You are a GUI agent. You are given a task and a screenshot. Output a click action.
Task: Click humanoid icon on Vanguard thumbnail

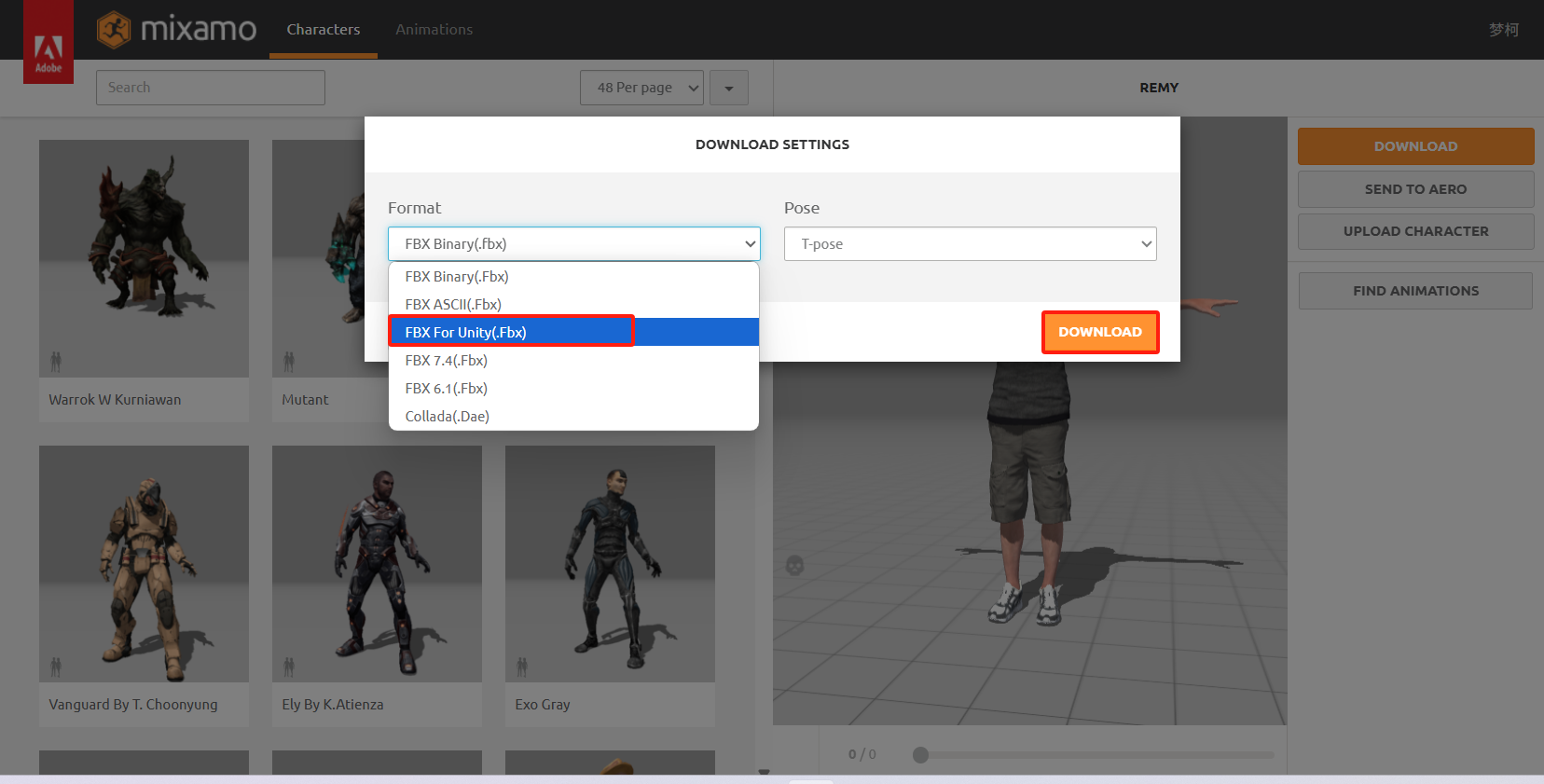(x=56, y=667)
